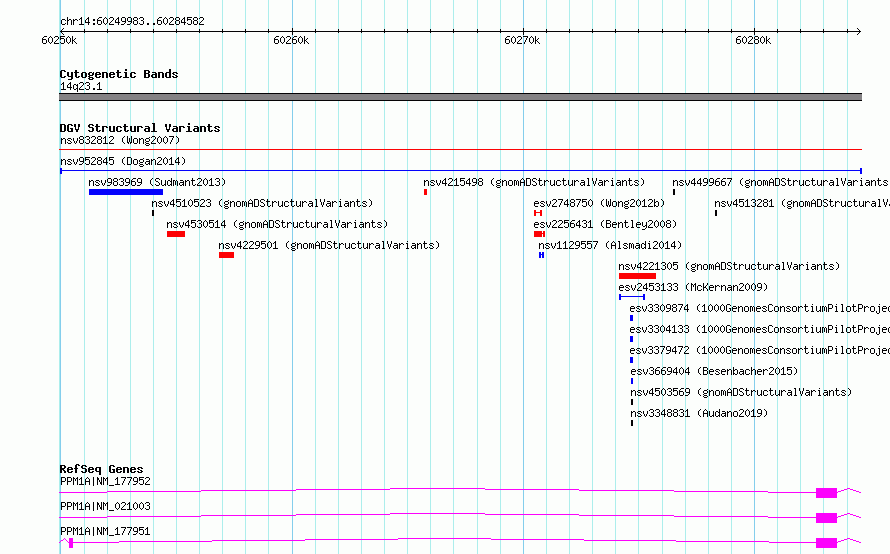Click the gray 14q23.1 cytogenetic band bar
This screenshot has width=890, height=554.
pos(460,97)
